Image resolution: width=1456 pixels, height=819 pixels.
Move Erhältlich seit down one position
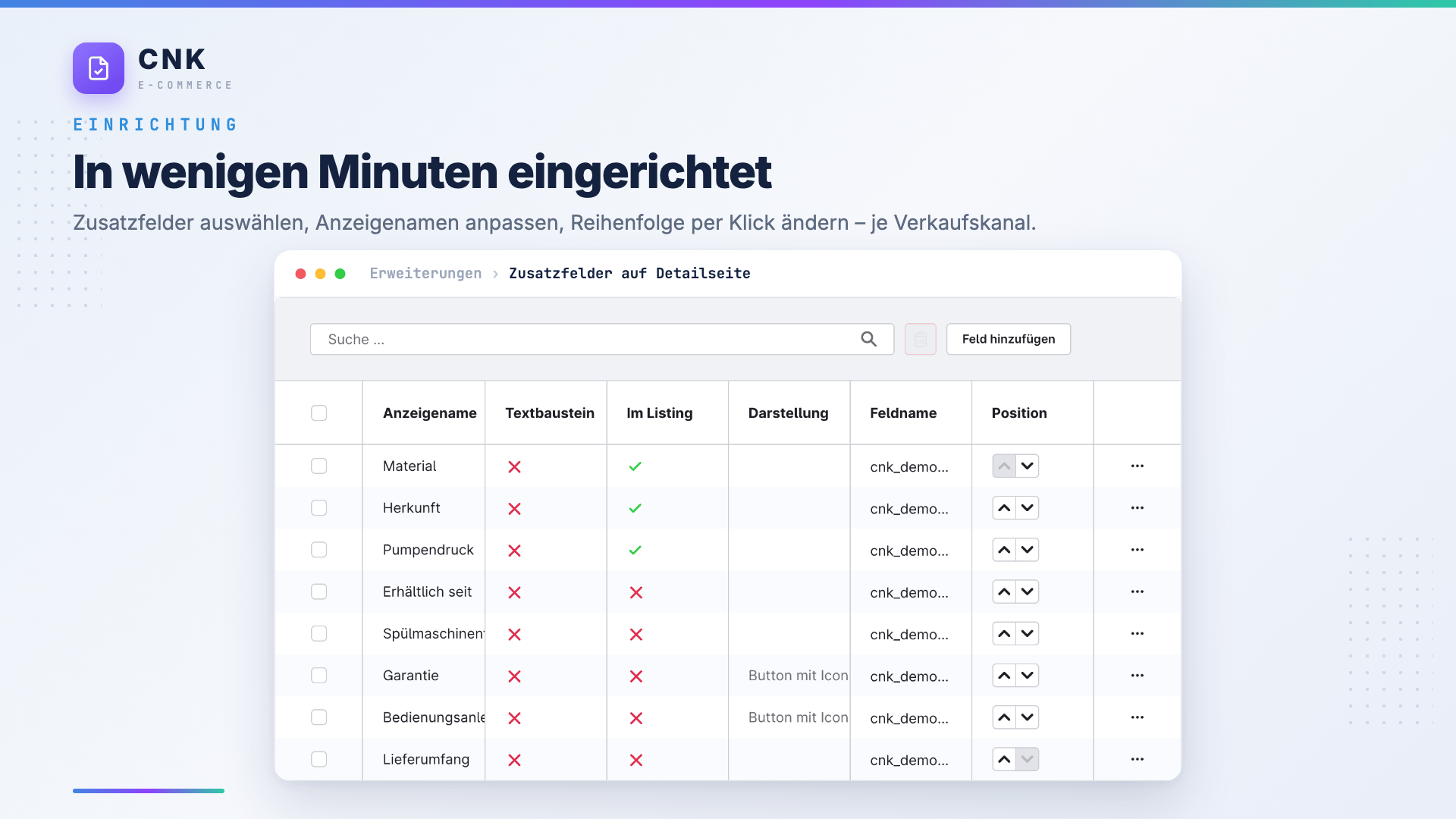[1027, 591]
